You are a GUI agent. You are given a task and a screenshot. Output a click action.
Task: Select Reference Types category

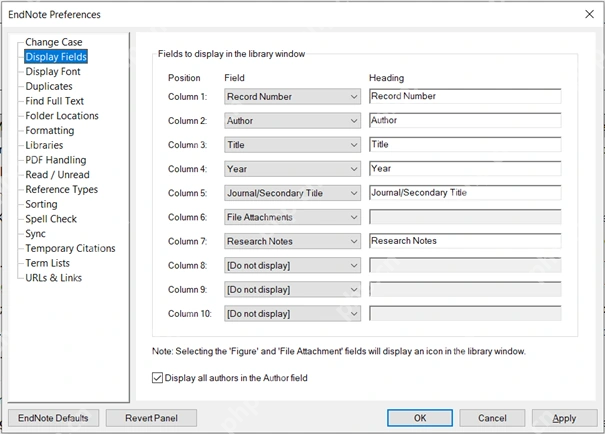point(61,189)
